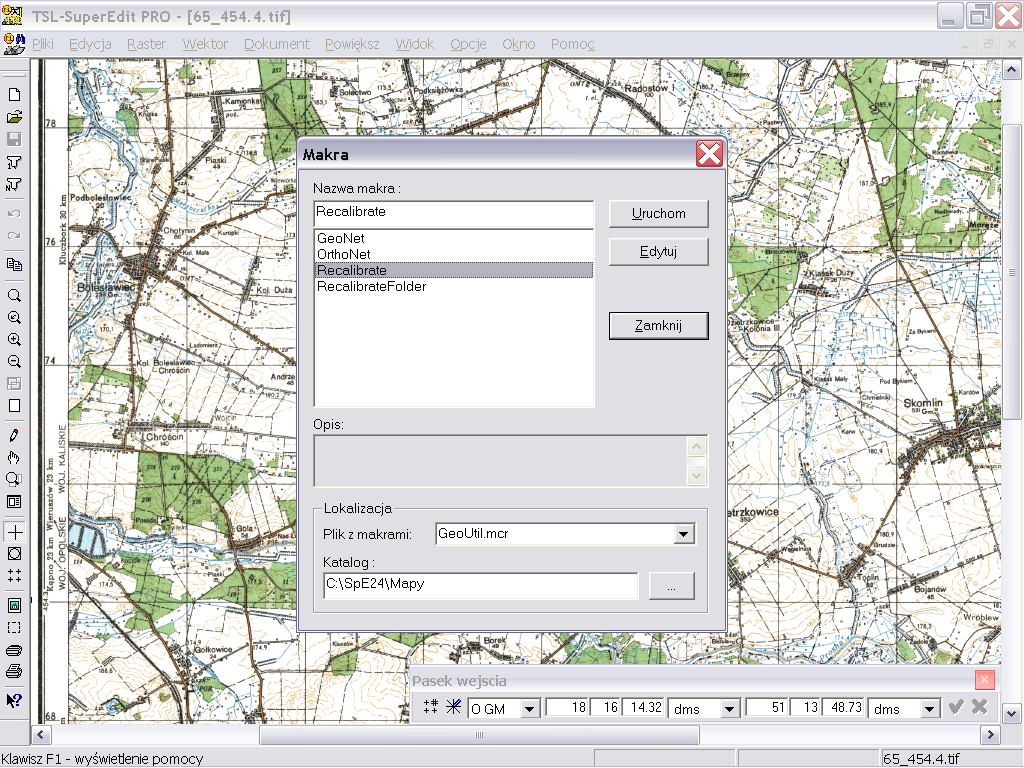This screenshot has width=1024, height=768.
Task: Open the first dms units dropdown
Action: click(x=730, y=709)
